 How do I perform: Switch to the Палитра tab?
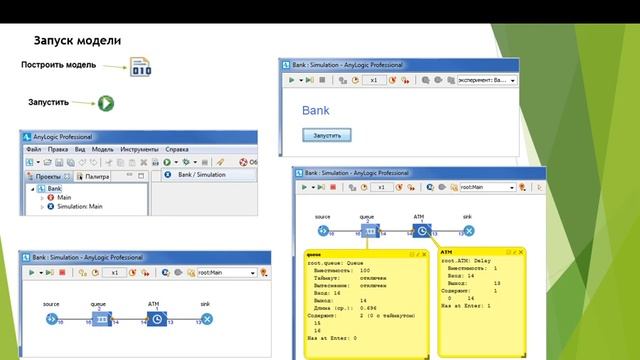click(x=93, y=176)
